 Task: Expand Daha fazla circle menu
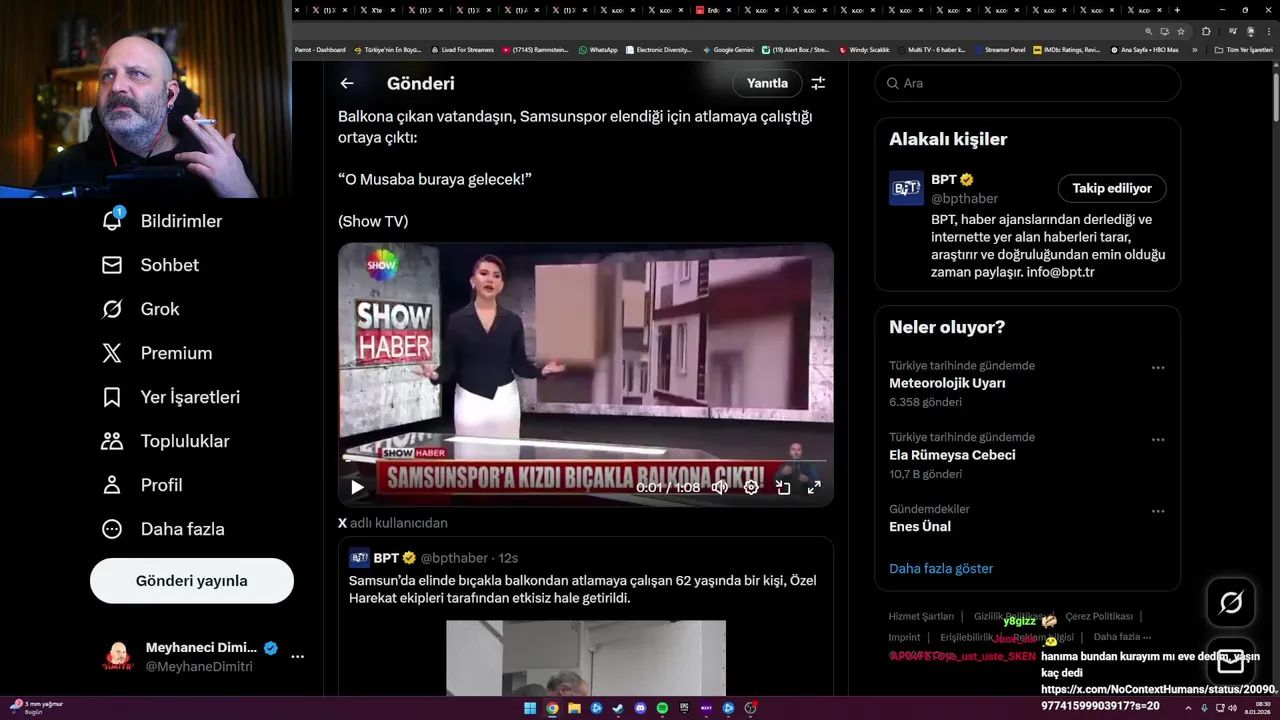[x=112, y=529]
